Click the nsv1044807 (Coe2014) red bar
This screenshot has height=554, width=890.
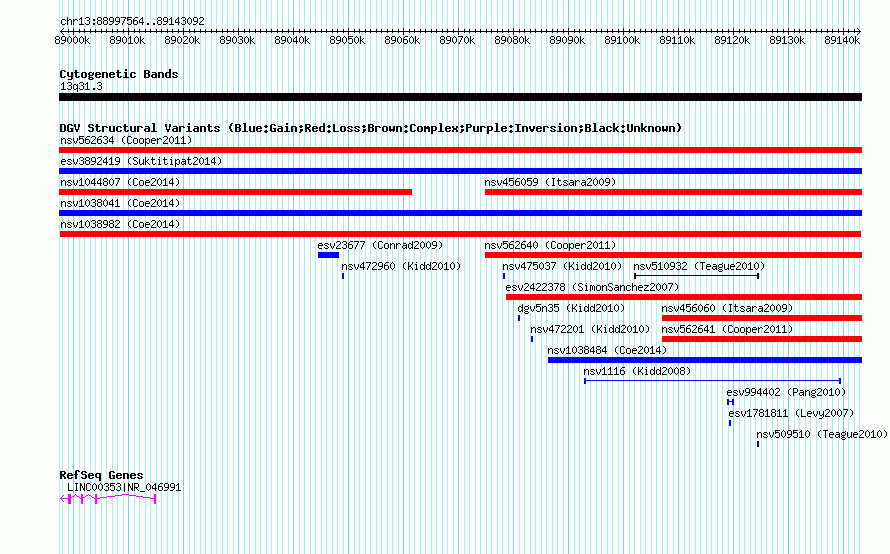coord(236,192)
